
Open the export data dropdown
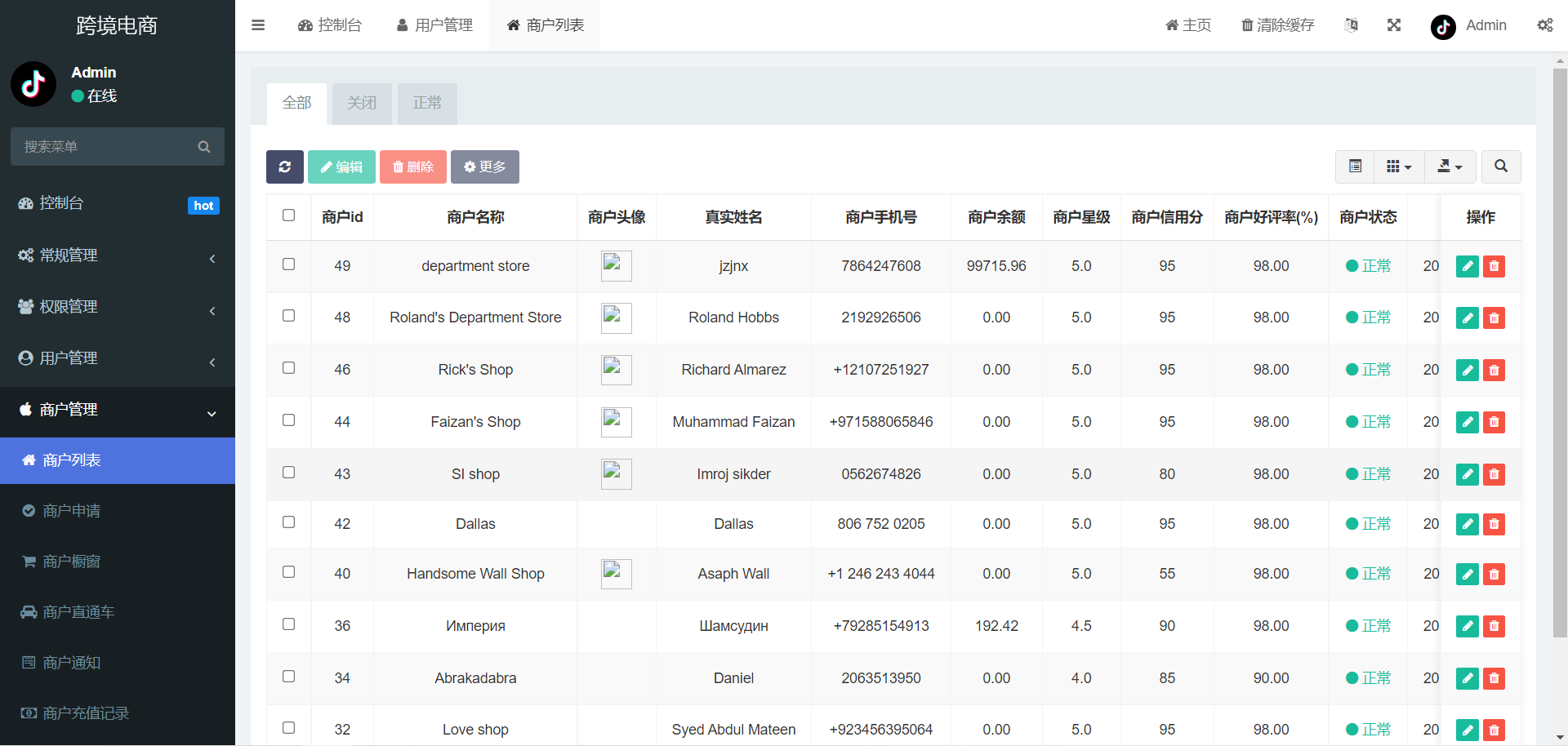pos(1450,167)
